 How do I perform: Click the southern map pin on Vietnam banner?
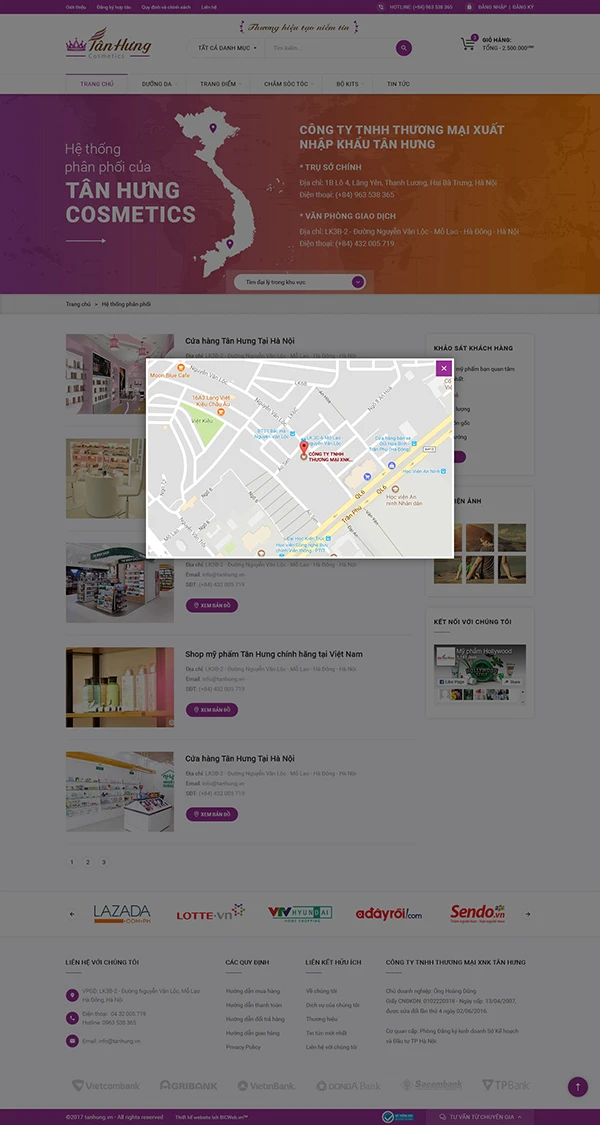(x=230, y=244)
